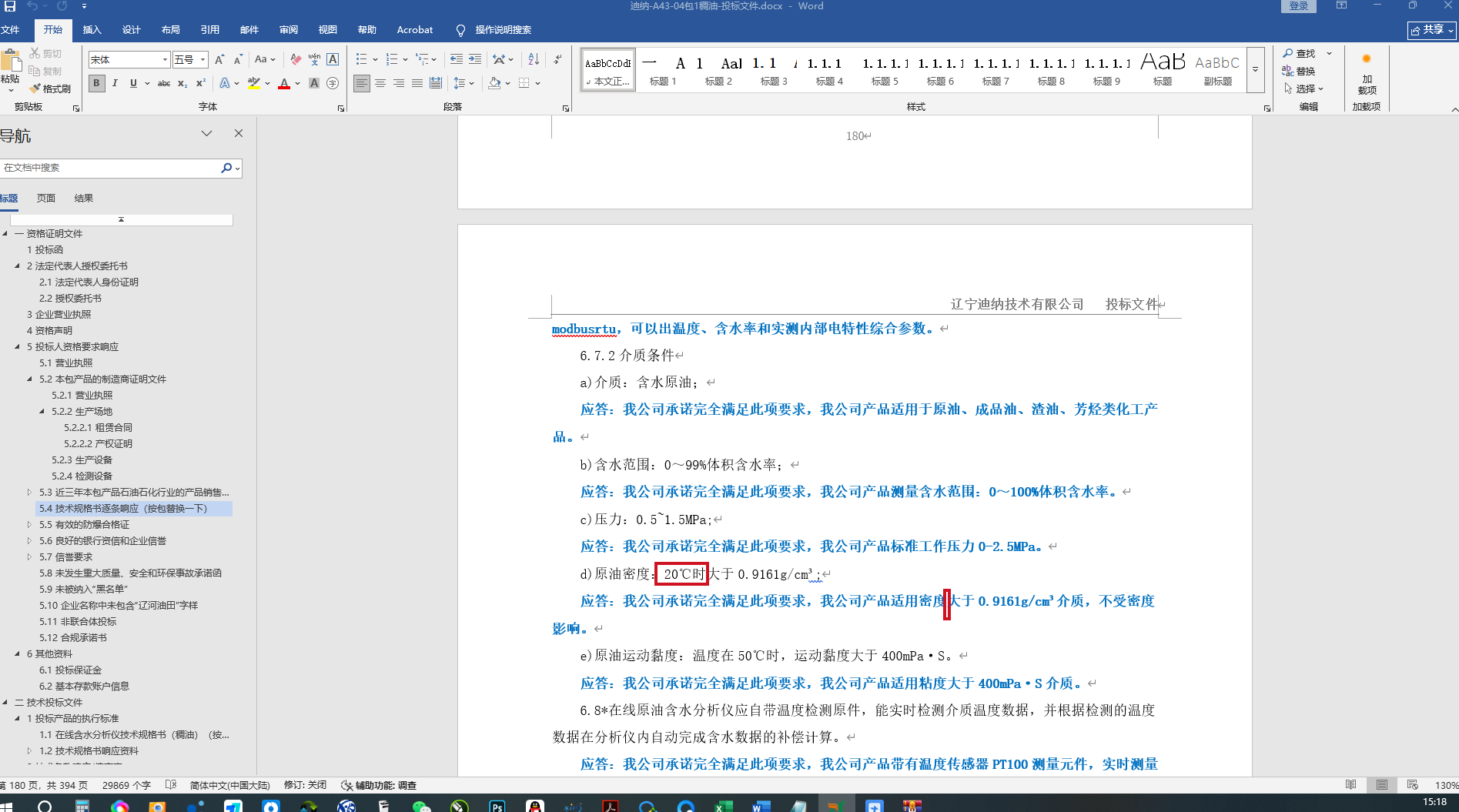Search document with magnifier in navigation pane
Image resolution: width=1459 pixels, height=812 pixels.
pyautogui.click(x=226, y=168)
